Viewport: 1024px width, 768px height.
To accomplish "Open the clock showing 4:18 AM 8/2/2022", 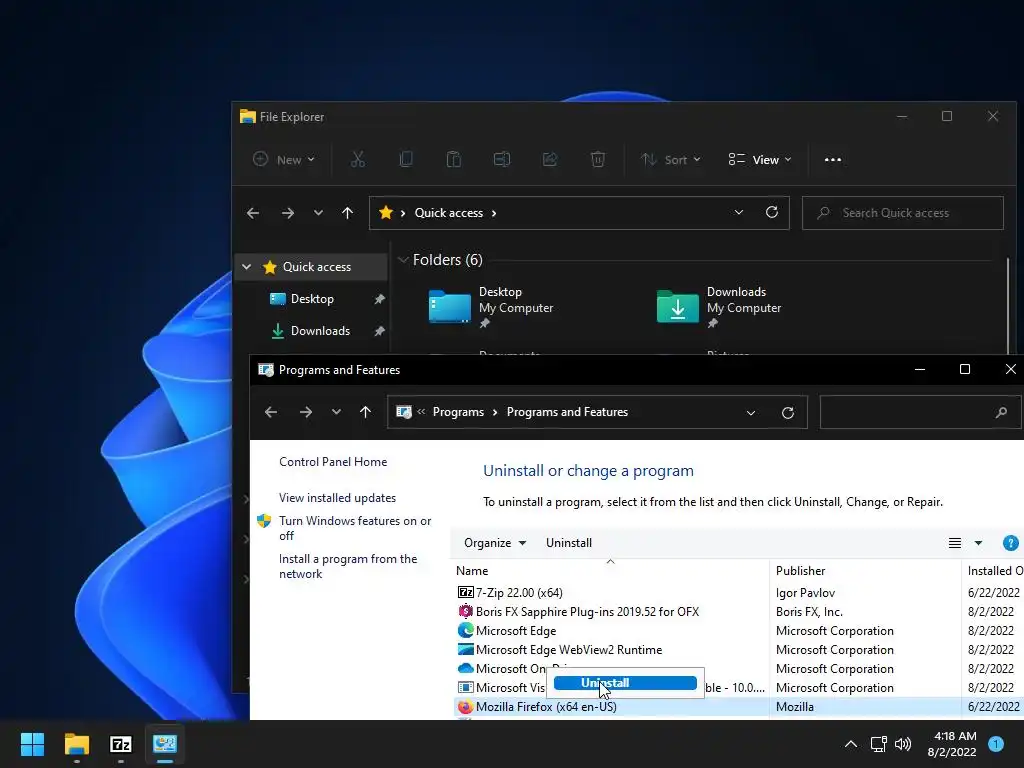I will (x=952, y=744).
